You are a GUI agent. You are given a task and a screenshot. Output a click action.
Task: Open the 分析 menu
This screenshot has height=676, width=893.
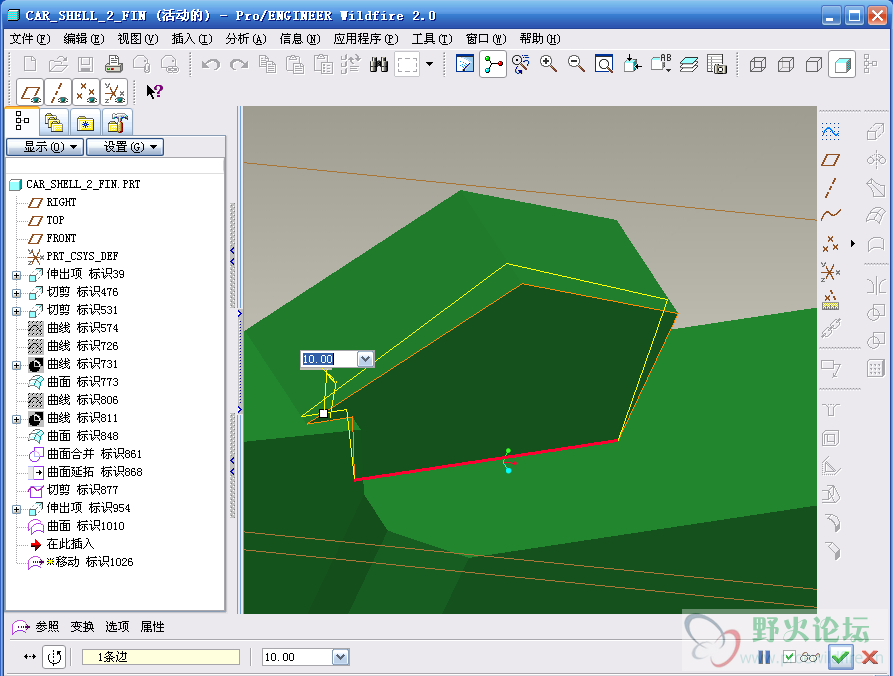(x=245, y=39)
